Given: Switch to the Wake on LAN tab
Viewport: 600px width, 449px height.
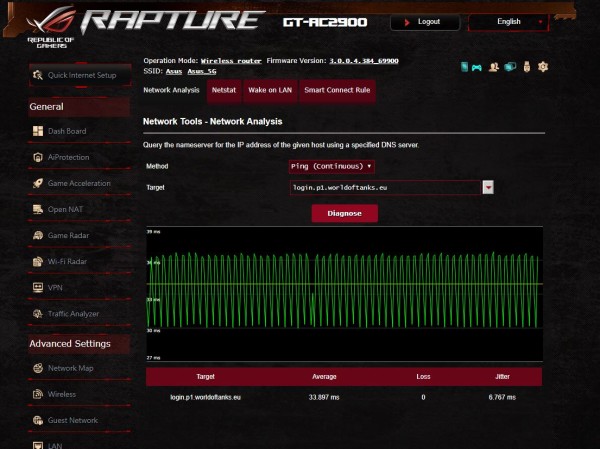Looking at the screenshot, I should [270, 91].
